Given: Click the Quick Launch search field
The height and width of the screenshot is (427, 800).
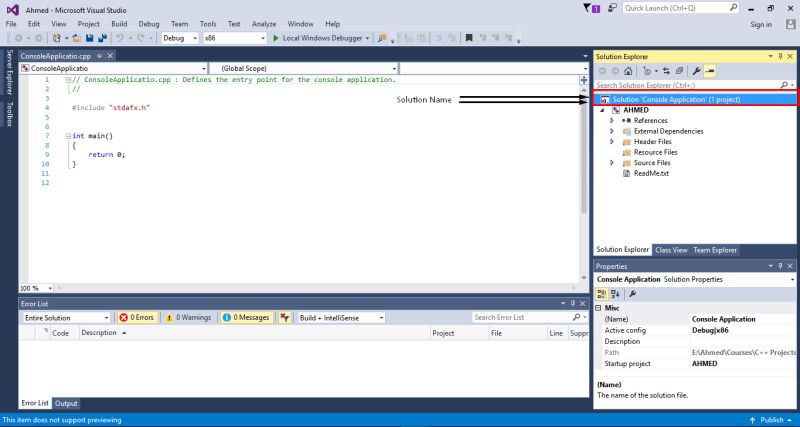Looking at the screenshot, I should point(681,8).
